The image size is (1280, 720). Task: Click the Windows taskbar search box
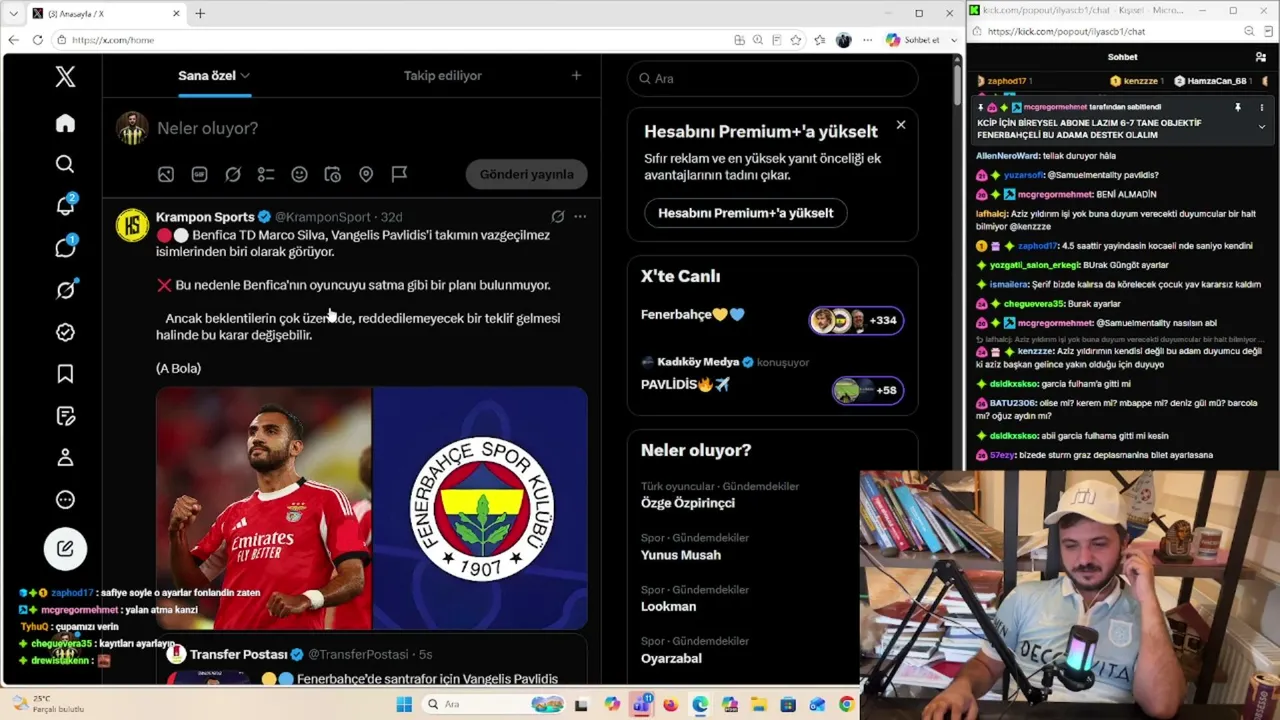pos(492,704)
